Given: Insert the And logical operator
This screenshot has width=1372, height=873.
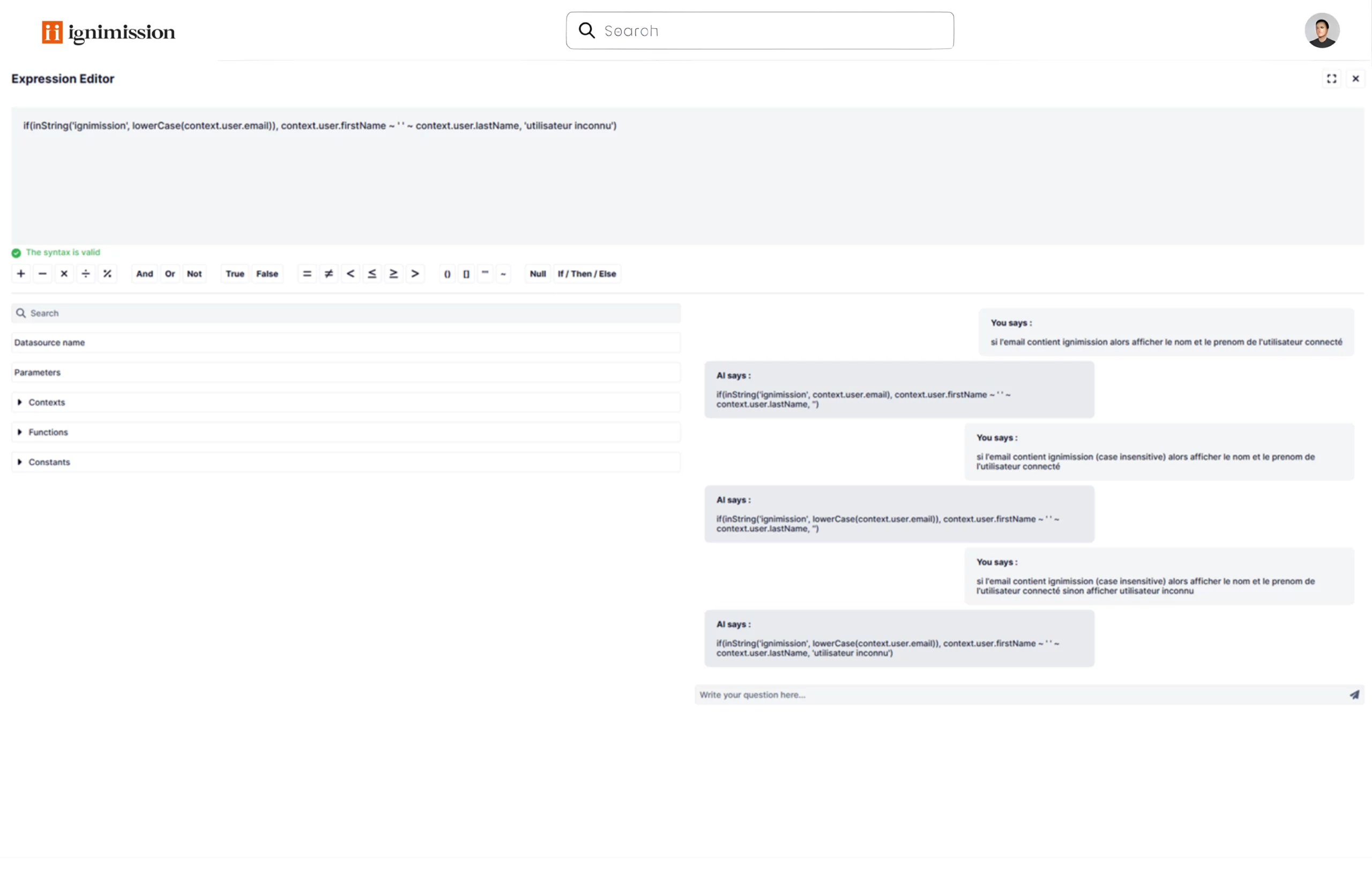Looking at the screenshot, I should click(145, 273).
